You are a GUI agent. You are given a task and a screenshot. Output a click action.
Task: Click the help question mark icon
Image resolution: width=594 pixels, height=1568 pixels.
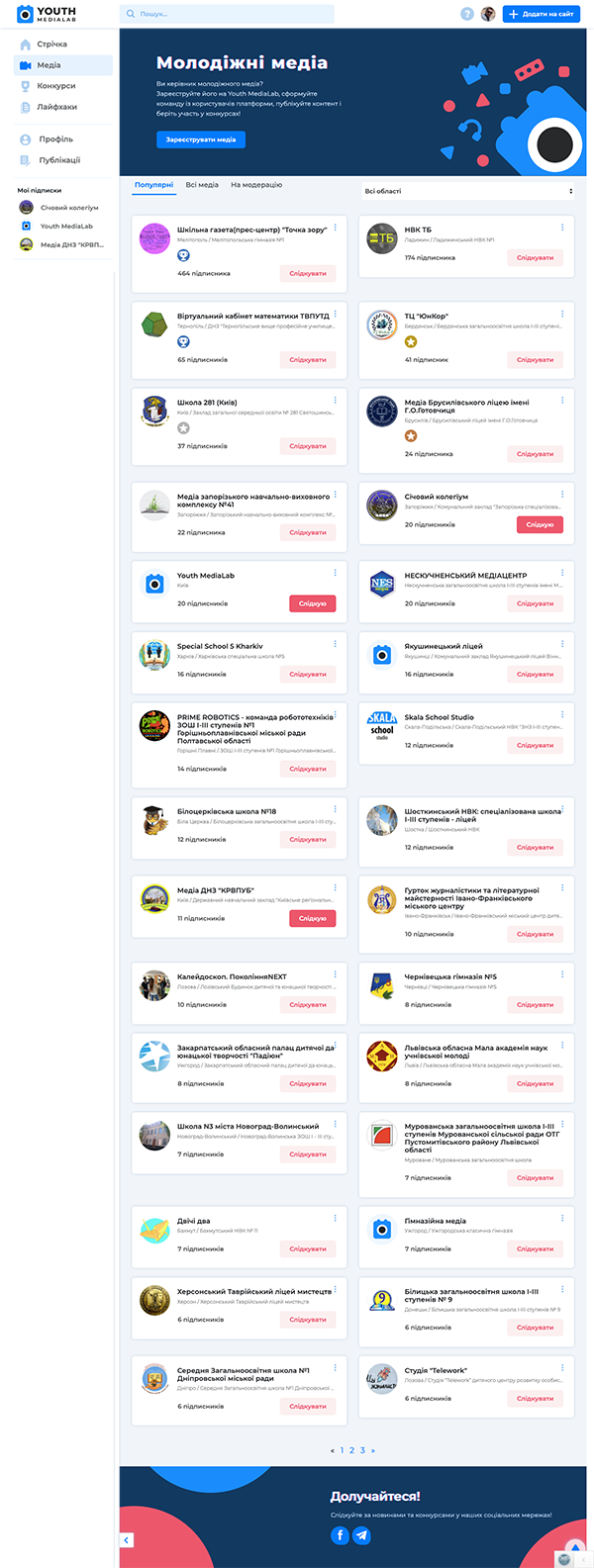click(x=467, y=14)
